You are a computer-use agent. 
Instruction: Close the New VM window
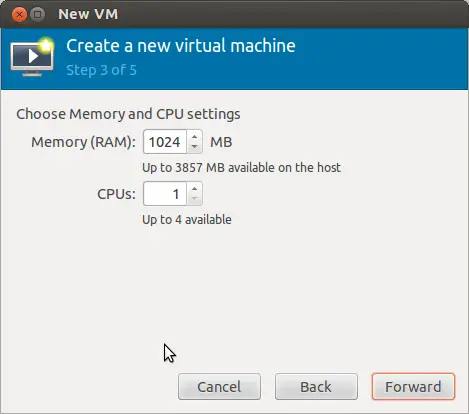coord(19,14)
